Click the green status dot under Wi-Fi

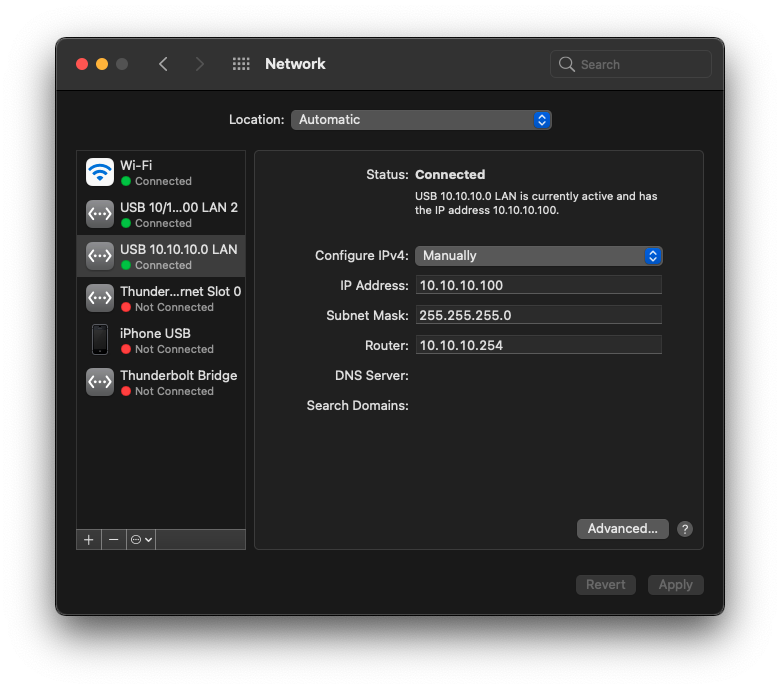126,181
